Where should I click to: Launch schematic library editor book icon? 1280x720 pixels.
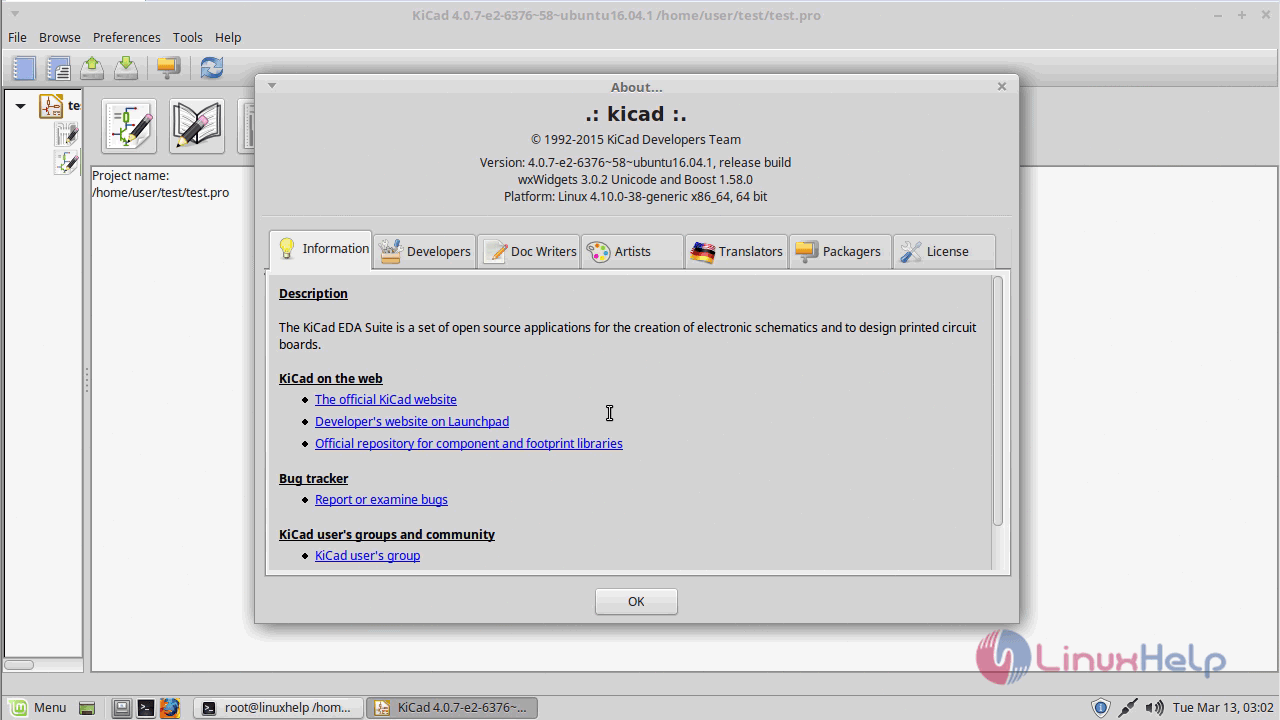pos(196,126)
